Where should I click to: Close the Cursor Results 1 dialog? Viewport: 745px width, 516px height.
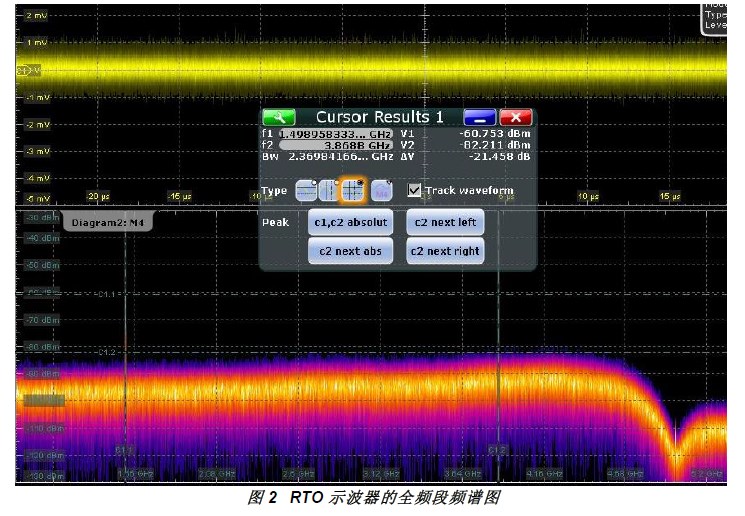click(x=516, y=117)
